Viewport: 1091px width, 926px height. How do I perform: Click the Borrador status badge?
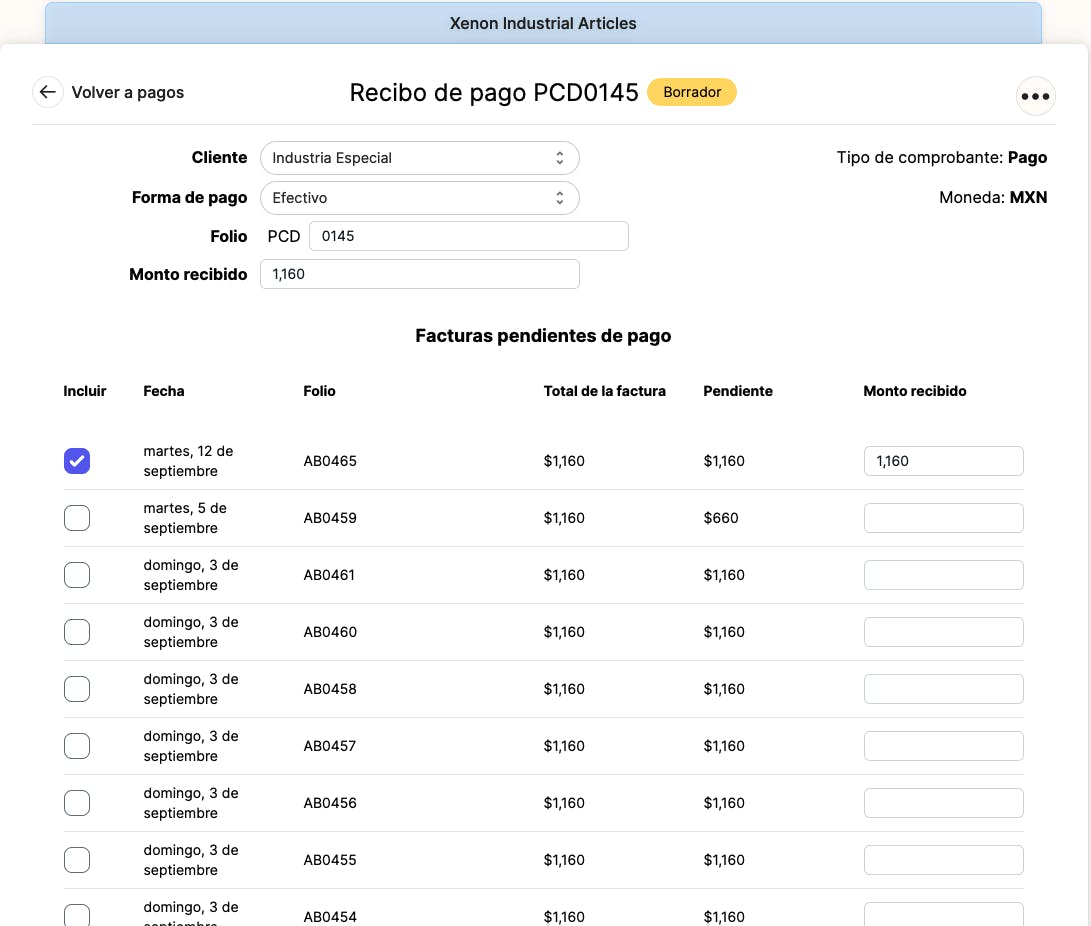pyautogui.click(x=691, y=92)
